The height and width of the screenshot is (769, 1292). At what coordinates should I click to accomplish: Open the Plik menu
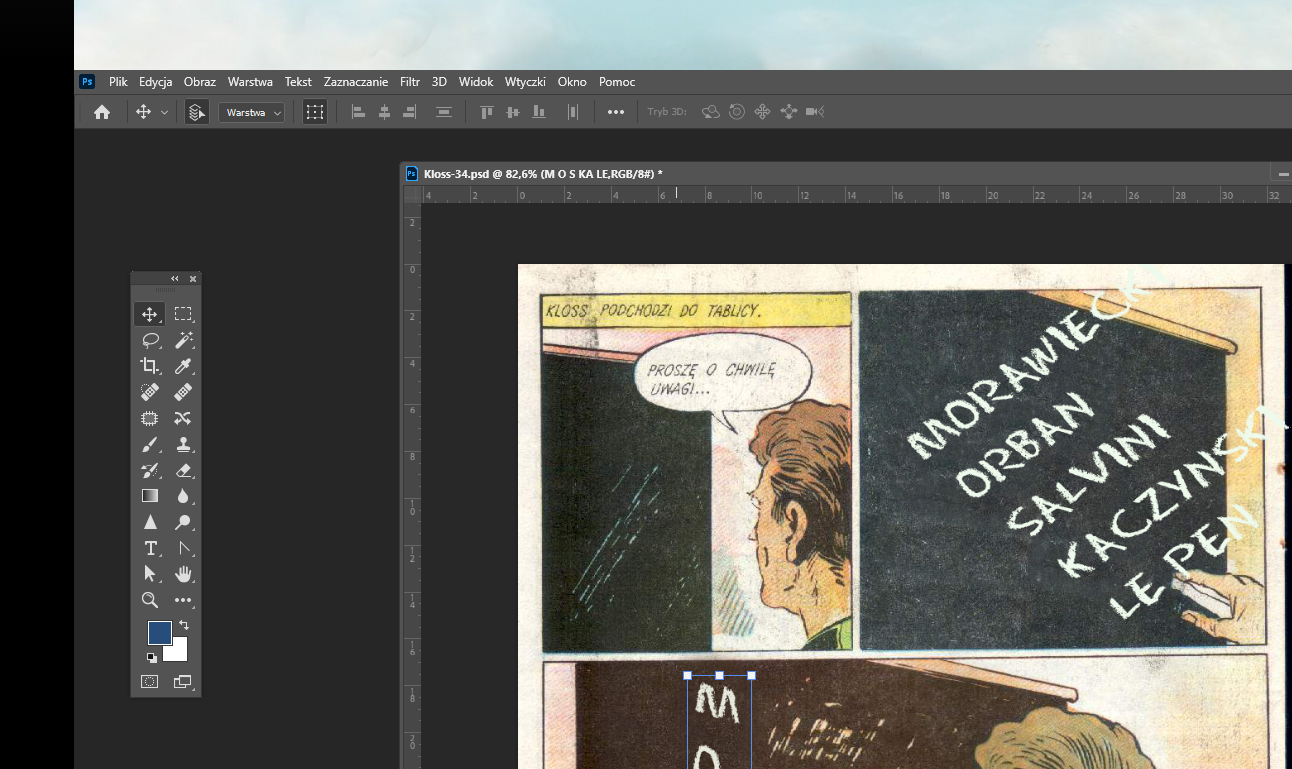118,82
